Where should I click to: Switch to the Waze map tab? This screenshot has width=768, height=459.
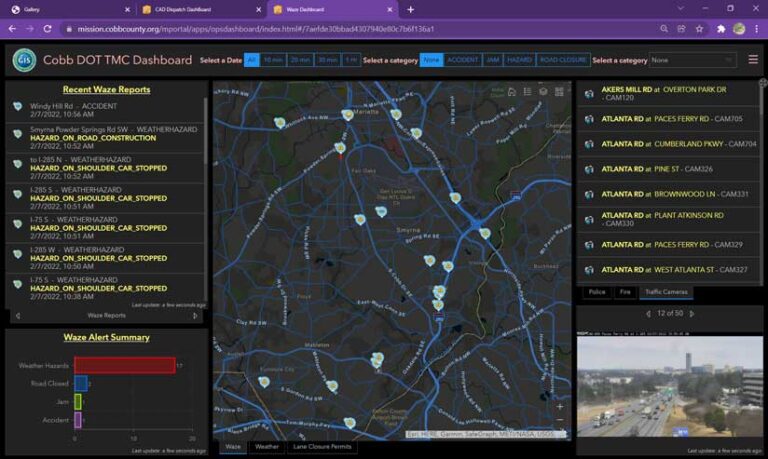click(233, 447)
